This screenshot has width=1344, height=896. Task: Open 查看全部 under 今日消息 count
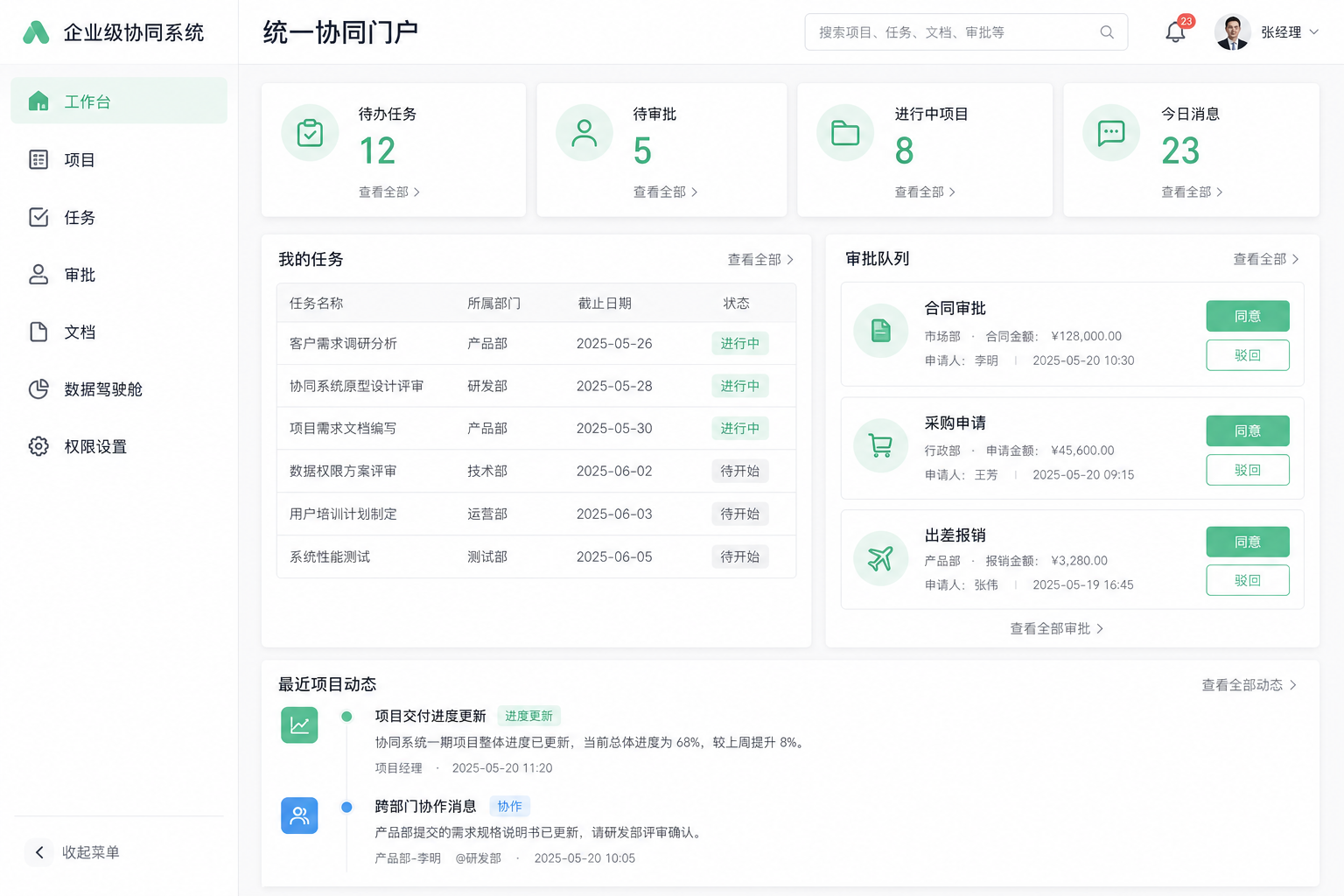(x=1192, y=192)
